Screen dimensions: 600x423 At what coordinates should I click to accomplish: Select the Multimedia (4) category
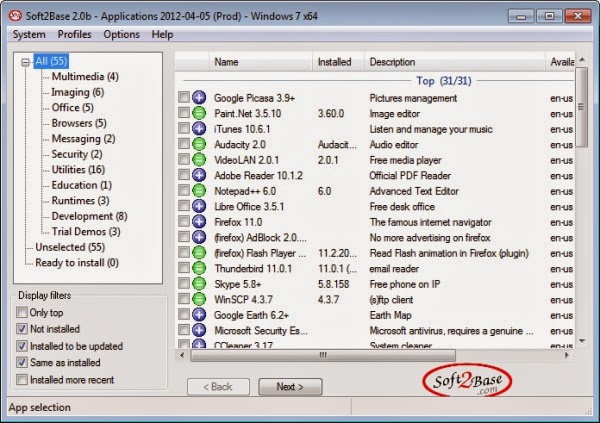pyautogui.click(x=85, y=77)
